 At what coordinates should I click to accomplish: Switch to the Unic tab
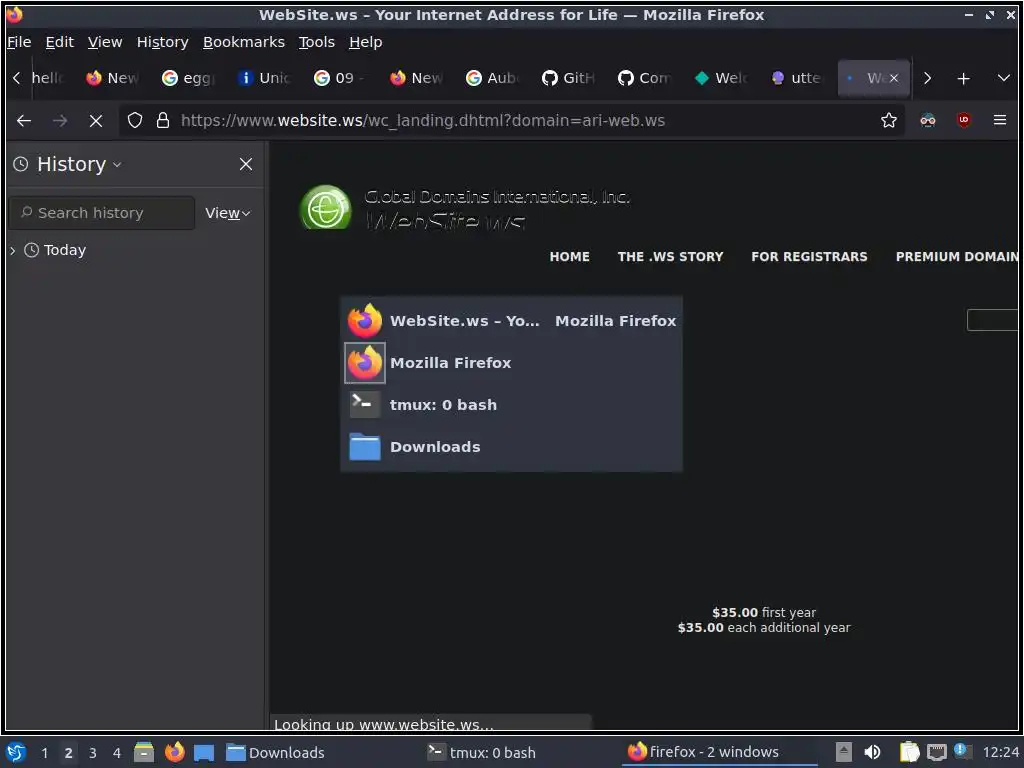[x=264, y=78]
